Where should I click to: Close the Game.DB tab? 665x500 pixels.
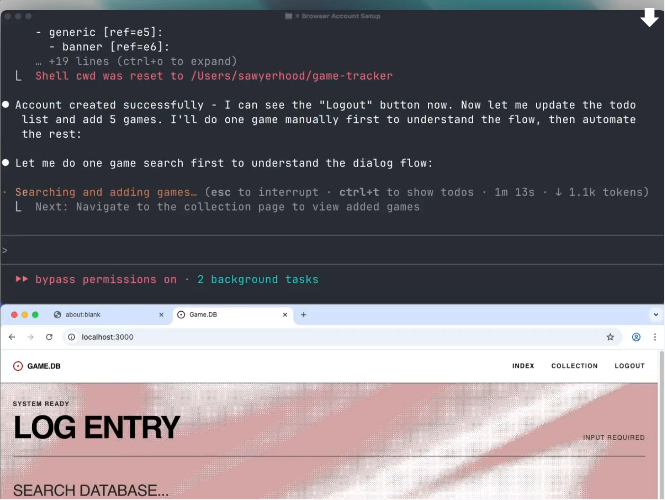click(x=285, y=315)
